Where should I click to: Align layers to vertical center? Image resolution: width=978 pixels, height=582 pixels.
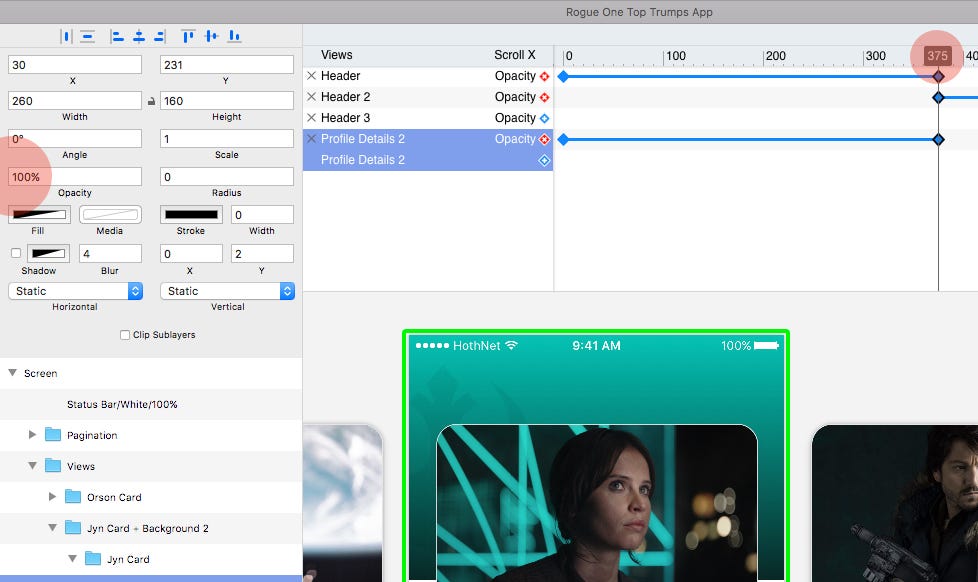tap(211, 36)
